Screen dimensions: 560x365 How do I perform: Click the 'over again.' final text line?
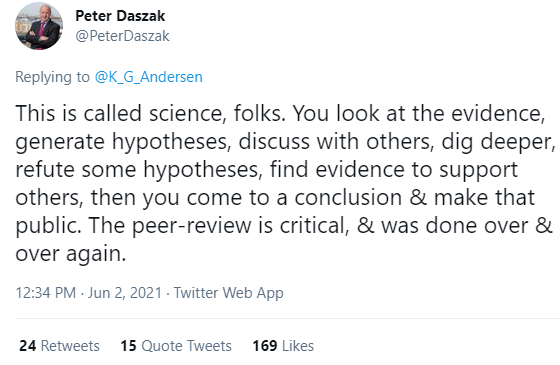(x=71, y=254)
